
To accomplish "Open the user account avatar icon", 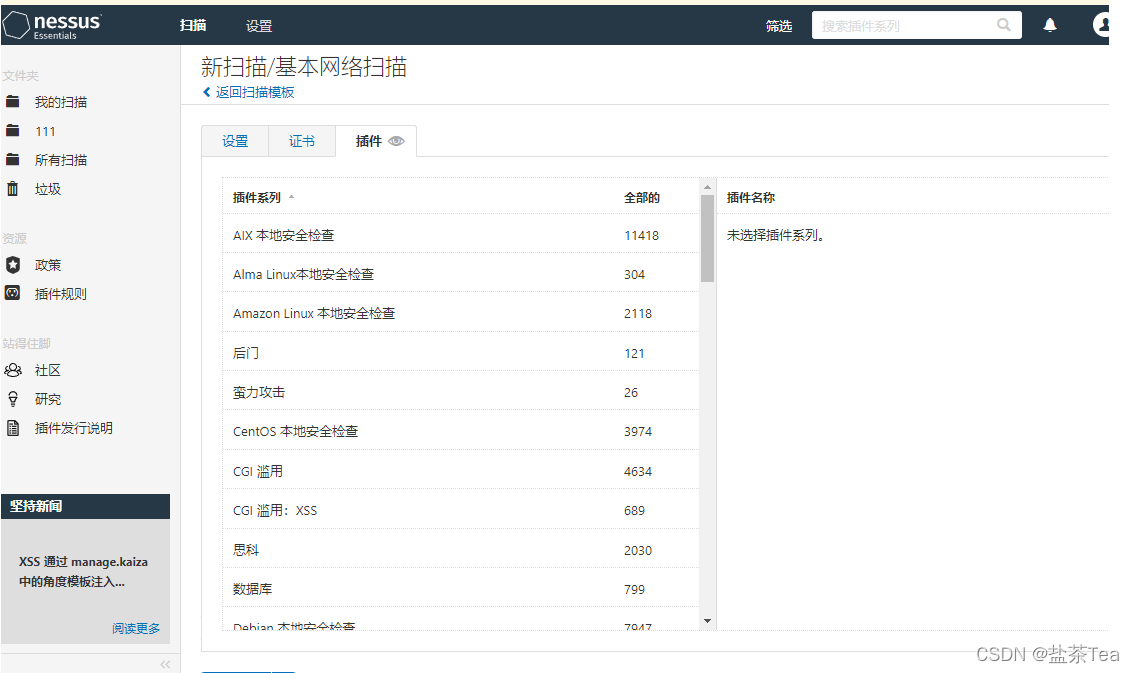I will [1101, 25].
